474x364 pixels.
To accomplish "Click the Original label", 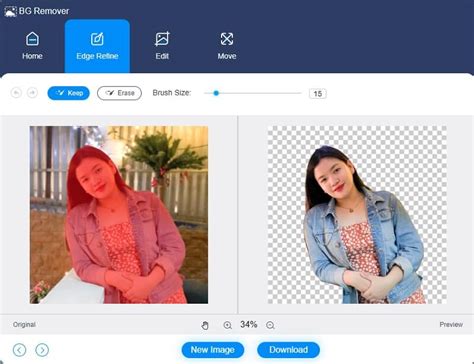I will (24, 324).
